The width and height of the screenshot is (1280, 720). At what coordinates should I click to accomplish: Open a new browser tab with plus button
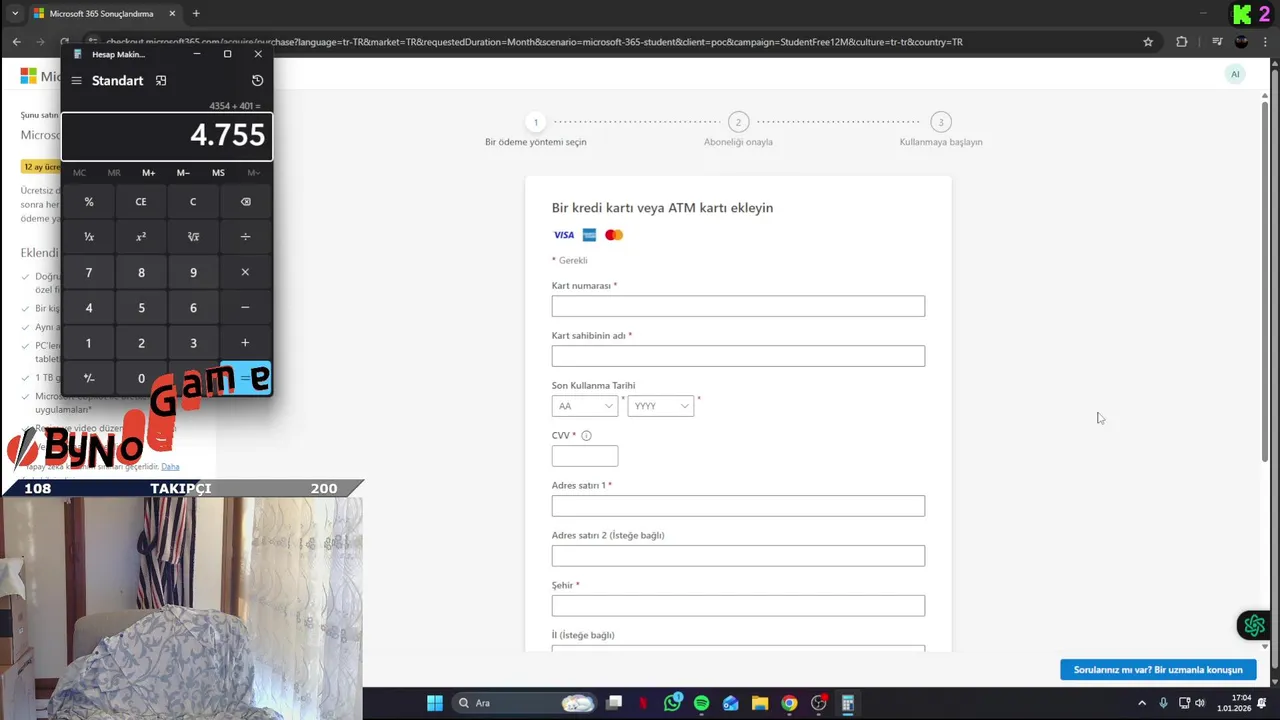click(x=196, y=14)
